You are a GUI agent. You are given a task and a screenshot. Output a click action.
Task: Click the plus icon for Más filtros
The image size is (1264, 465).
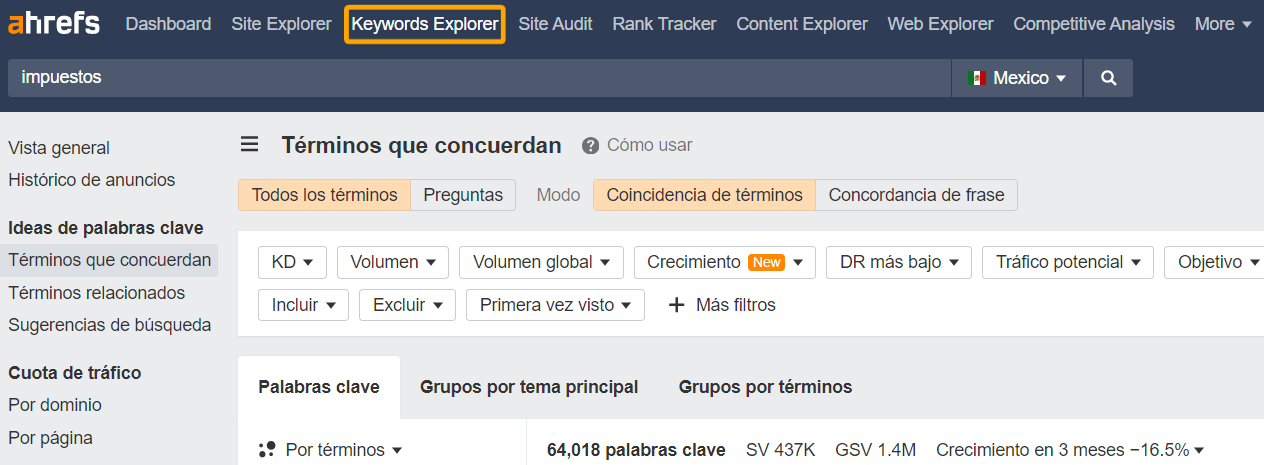(677, 305)
